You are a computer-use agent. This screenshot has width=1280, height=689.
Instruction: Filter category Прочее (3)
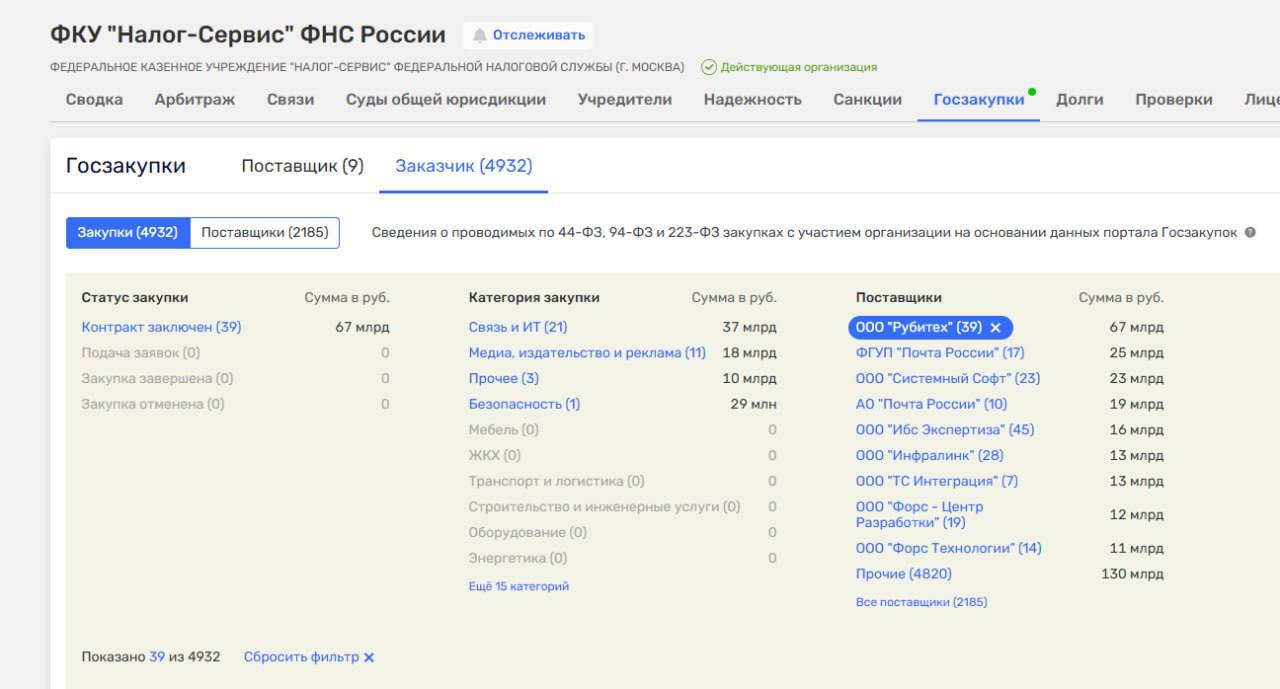[x=504, y=378]
